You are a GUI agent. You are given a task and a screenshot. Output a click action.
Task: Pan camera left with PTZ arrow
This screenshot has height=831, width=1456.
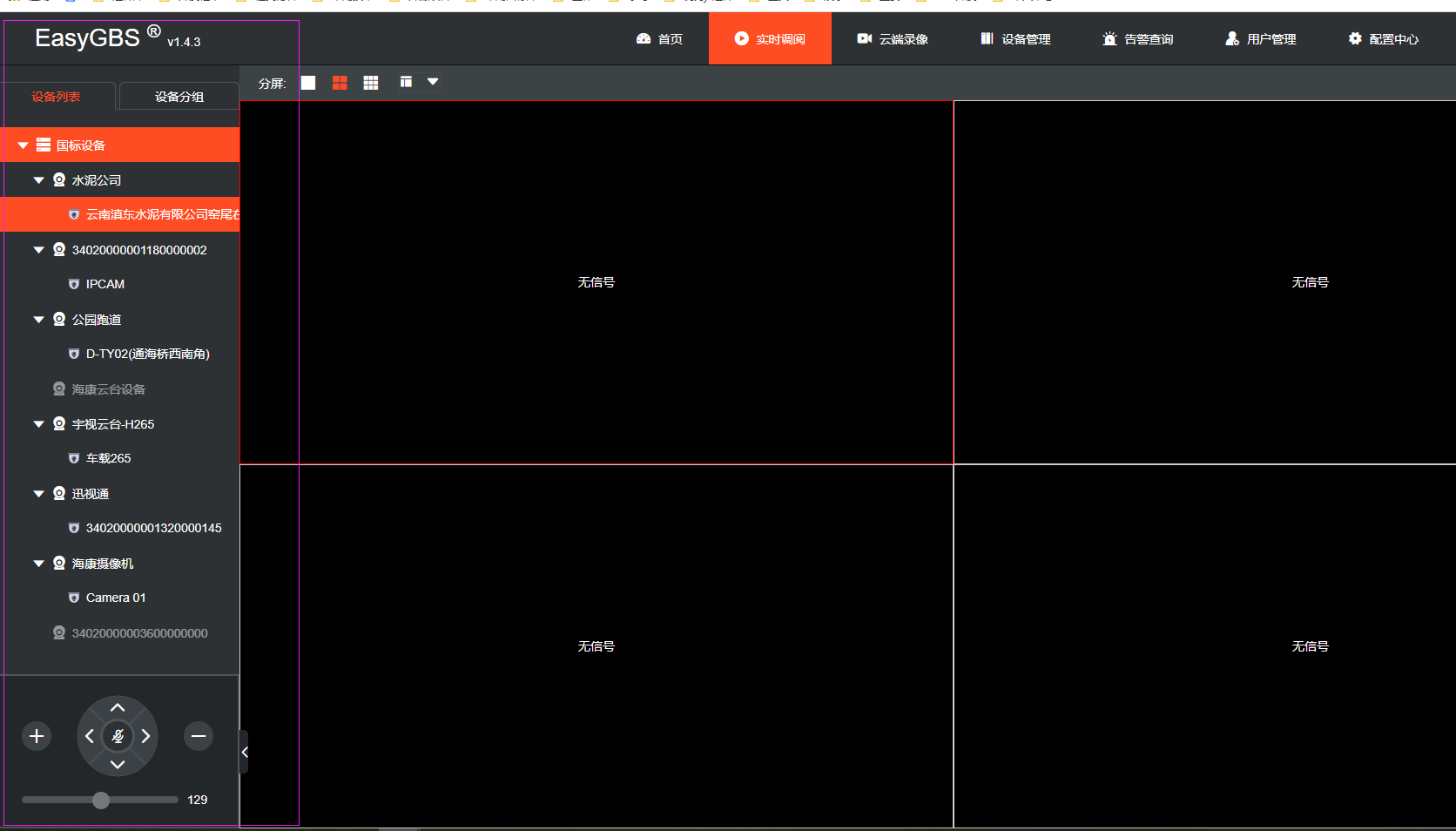(90, 736)
